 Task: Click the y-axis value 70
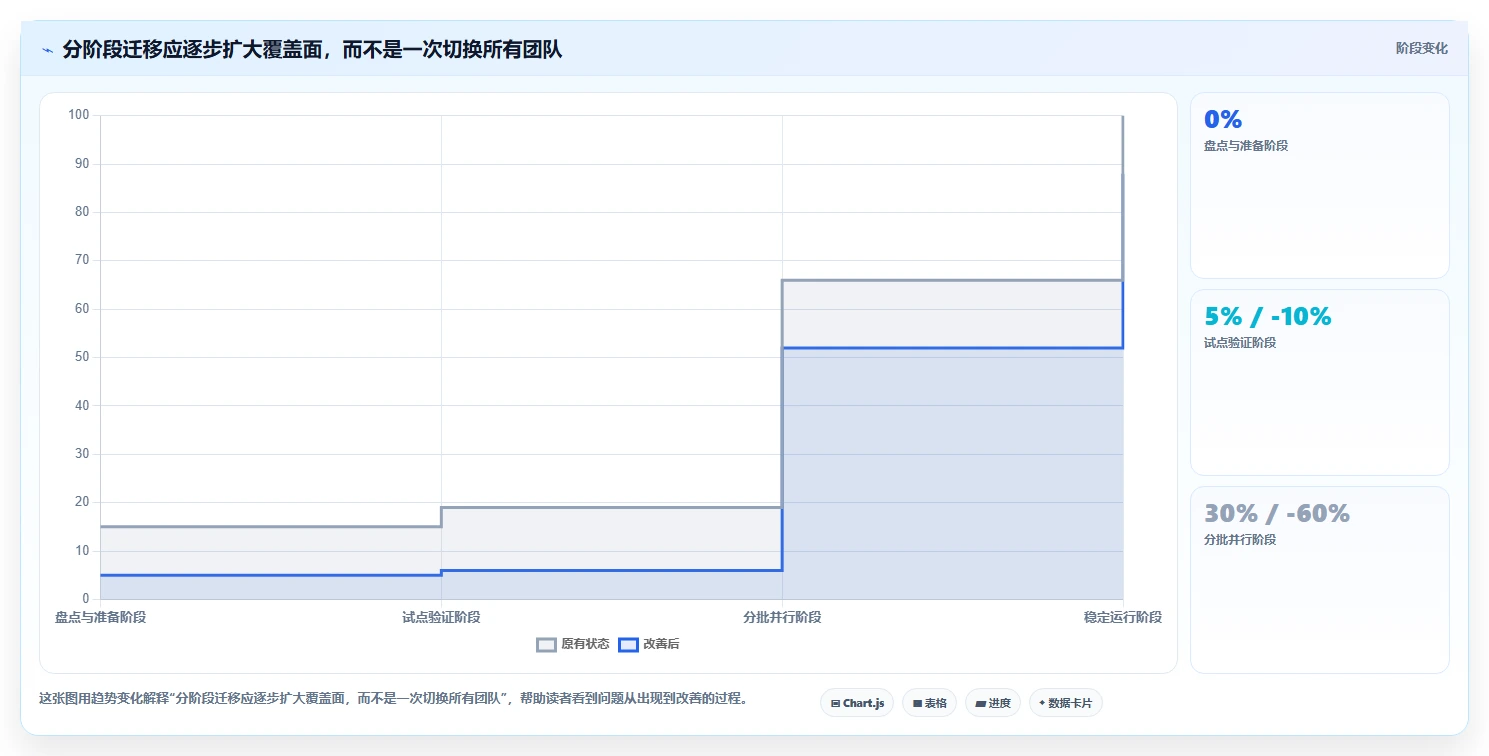[82, 260]
